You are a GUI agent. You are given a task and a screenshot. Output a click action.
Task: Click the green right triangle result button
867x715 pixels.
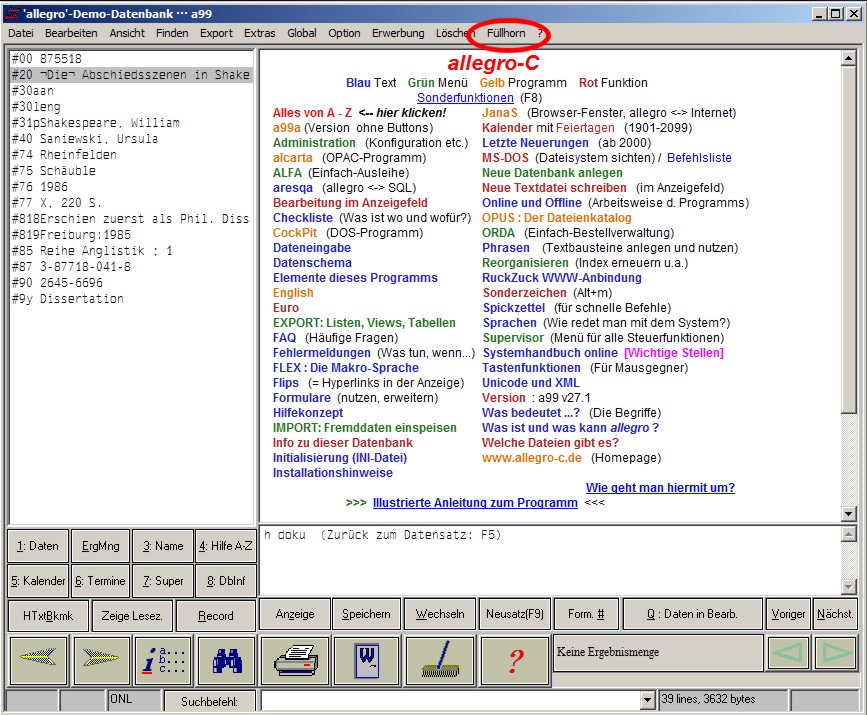pos(837,653)
